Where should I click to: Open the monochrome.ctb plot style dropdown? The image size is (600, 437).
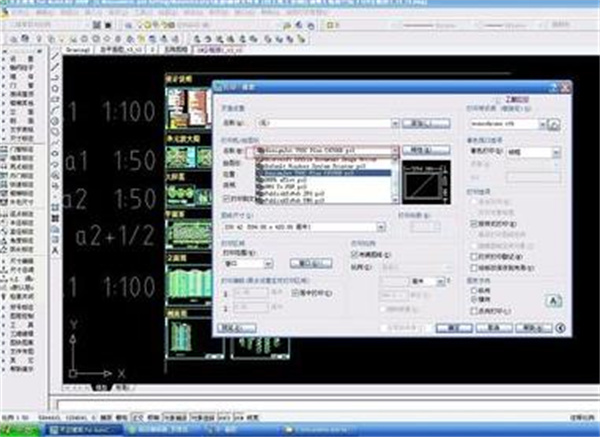[x=544, y=125]
